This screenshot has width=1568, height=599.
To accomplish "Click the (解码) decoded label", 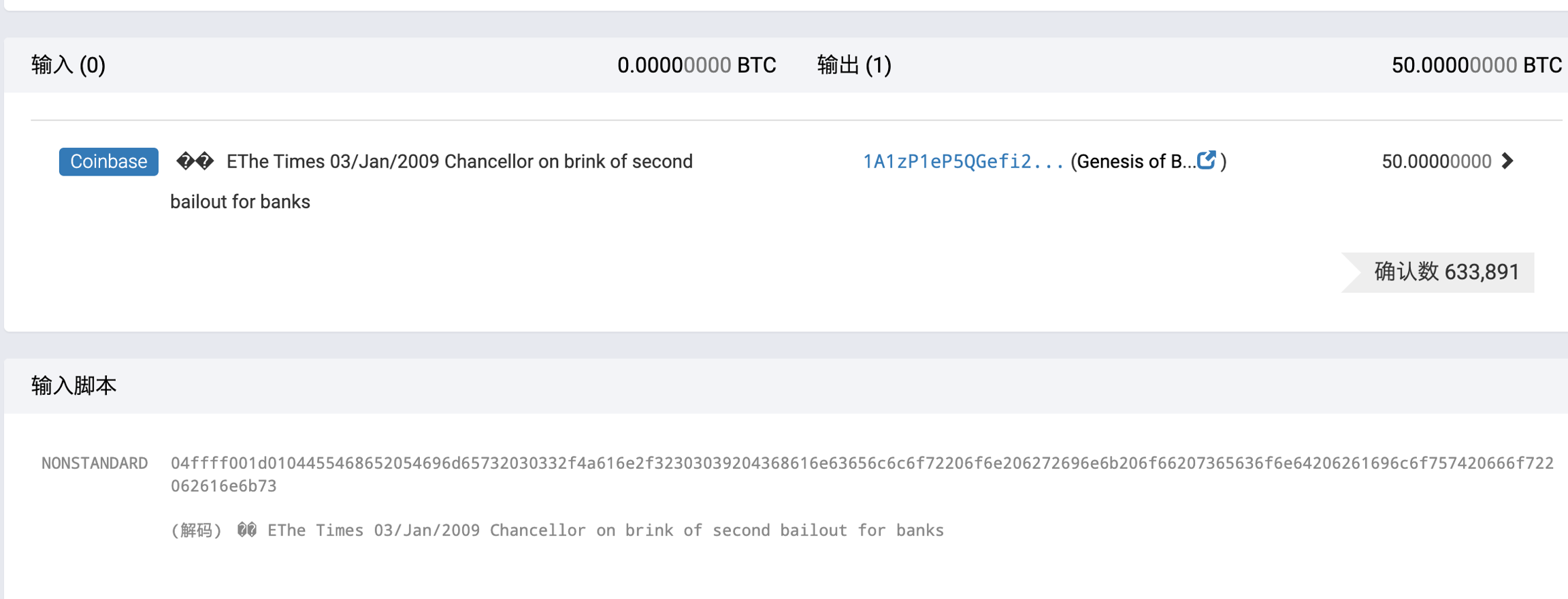I will (196, 530).
